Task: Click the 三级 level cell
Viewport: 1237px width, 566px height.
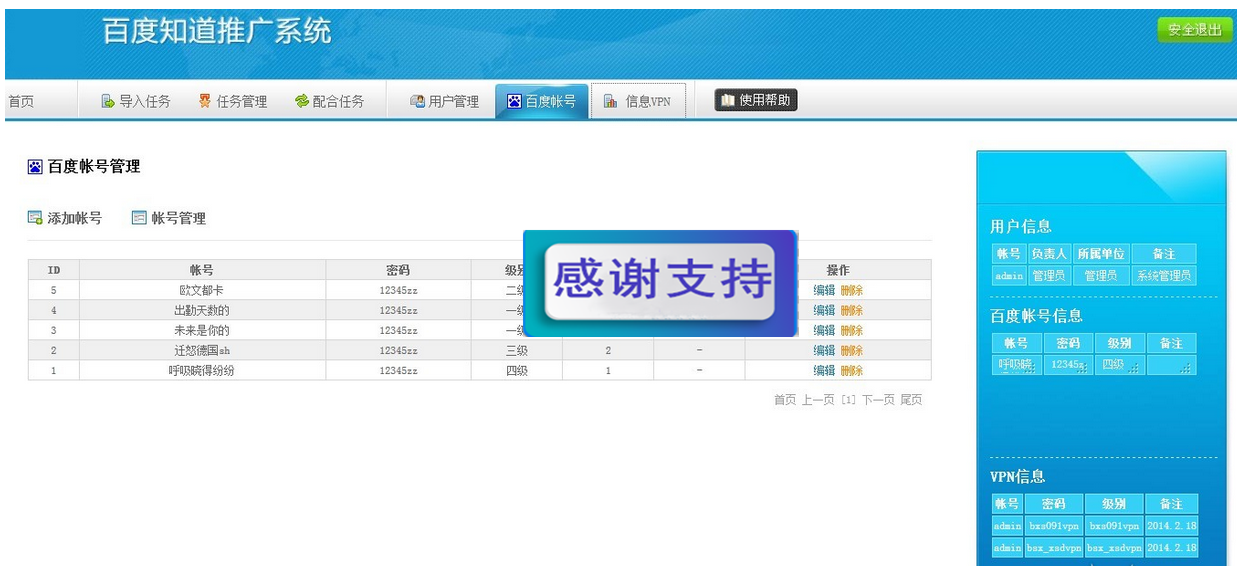Action: point(516,350)
